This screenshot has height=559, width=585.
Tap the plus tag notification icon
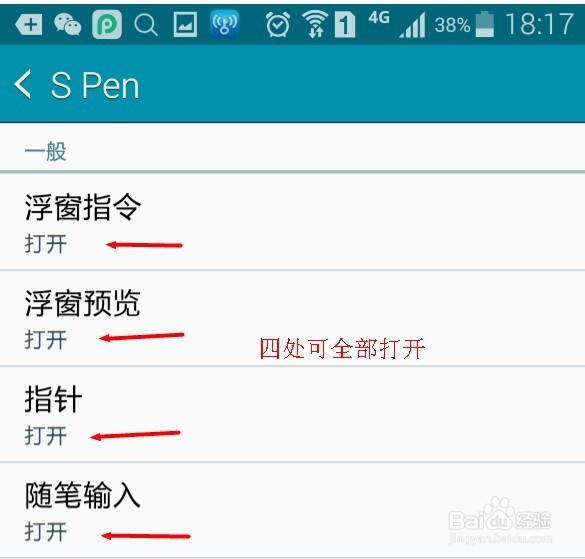(x=28, y=25)
